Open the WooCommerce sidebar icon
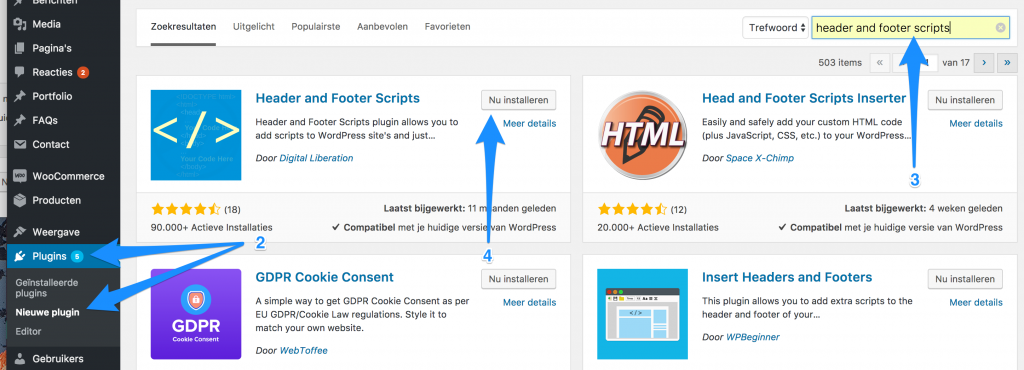This screenshot has height=370, width=1024. point(20,176)
